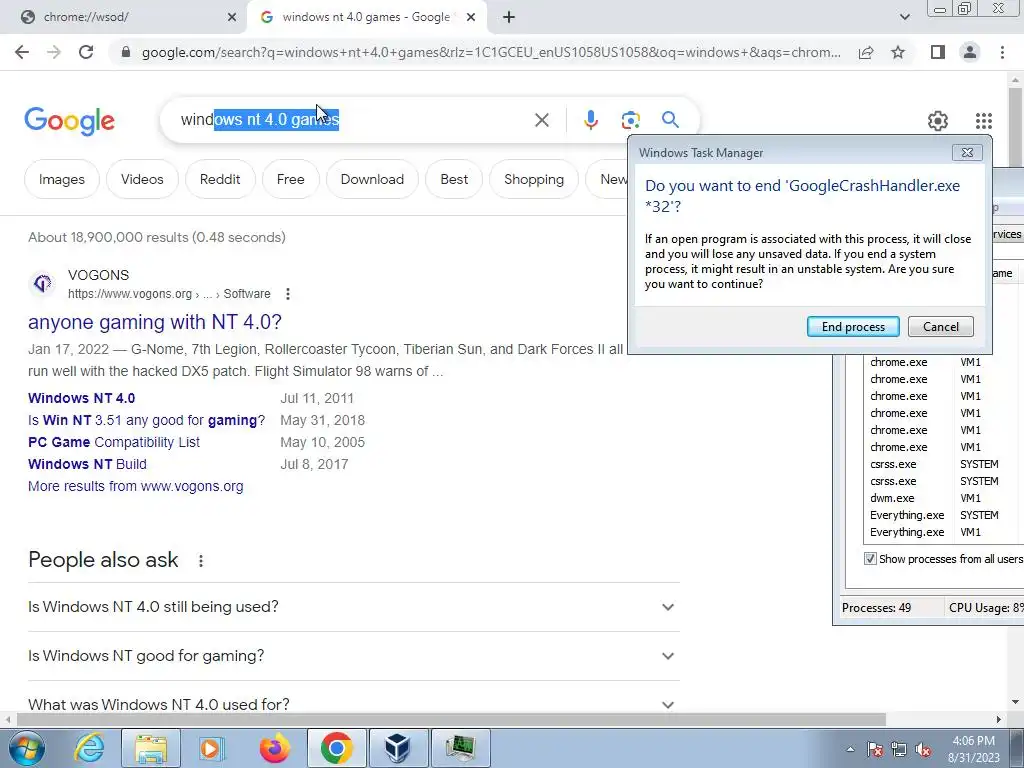Open Chrome tab search dropdown arrow

tap(904, 18)
